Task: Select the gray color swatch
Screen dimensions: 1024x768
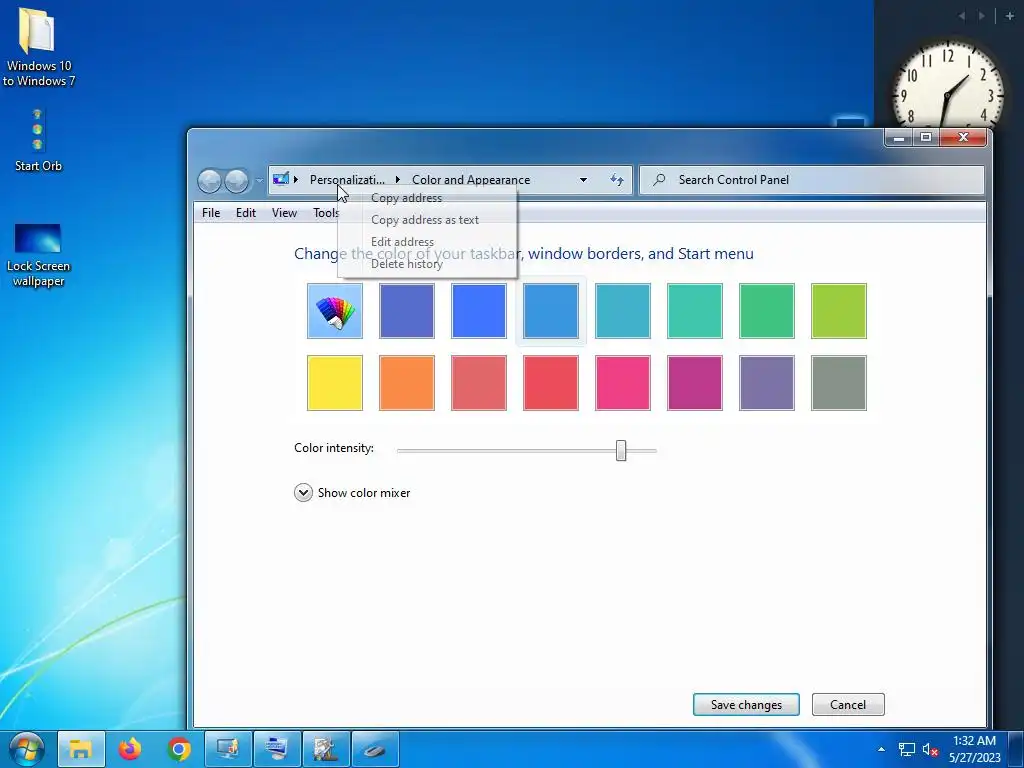Action: tap(839, 383)
